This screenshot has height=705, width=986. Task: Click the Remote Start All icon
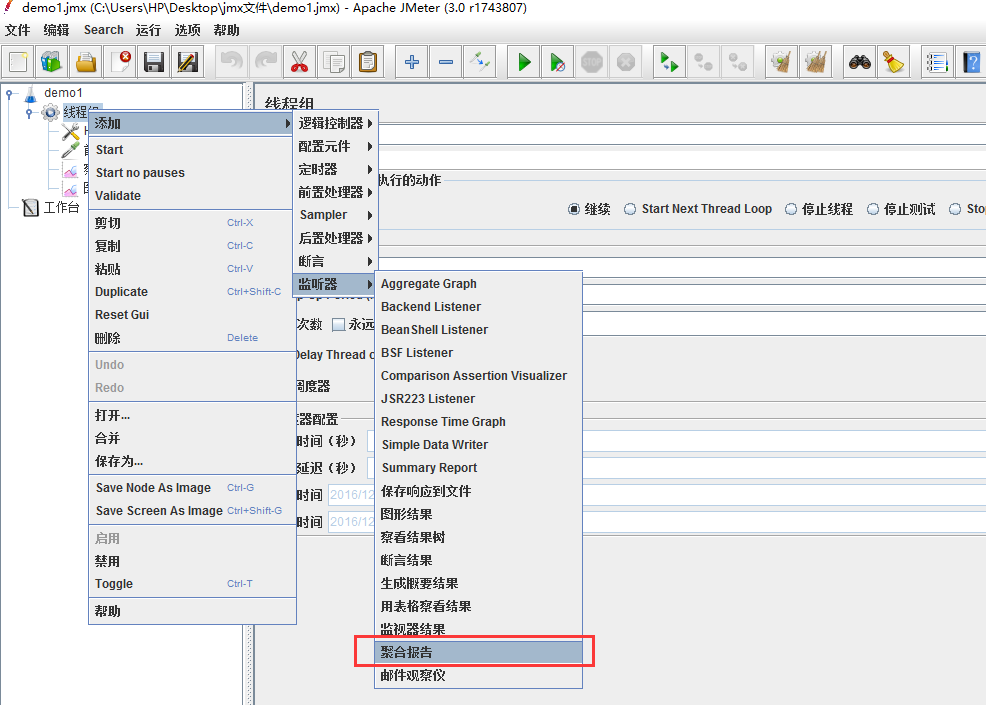669,62
